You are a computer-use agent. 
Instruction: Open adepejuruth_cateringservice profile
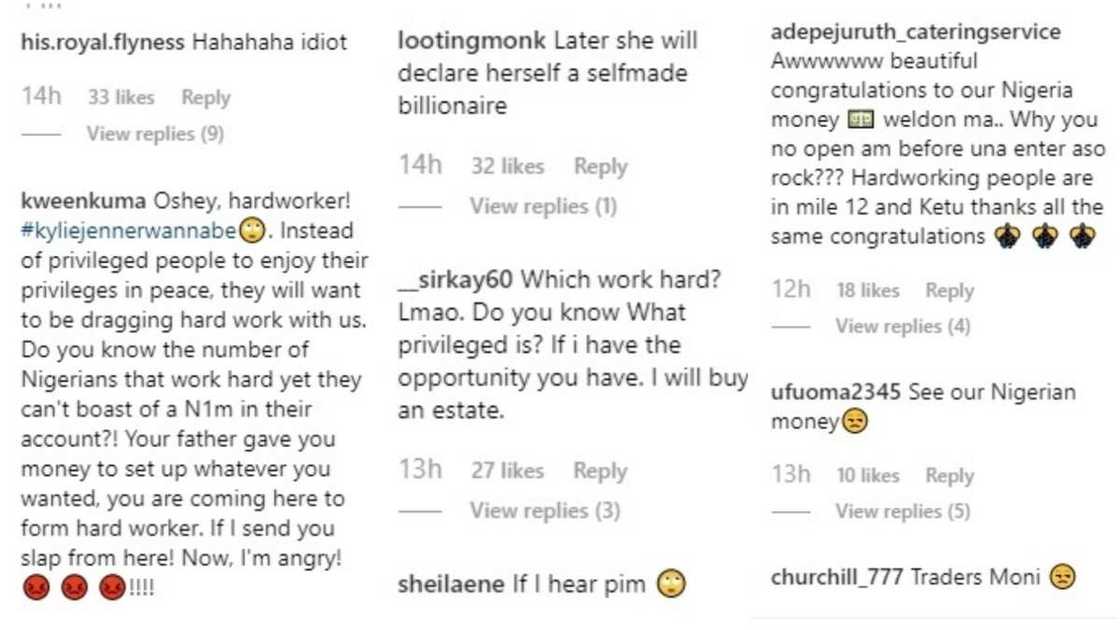[x=916, y=32]
